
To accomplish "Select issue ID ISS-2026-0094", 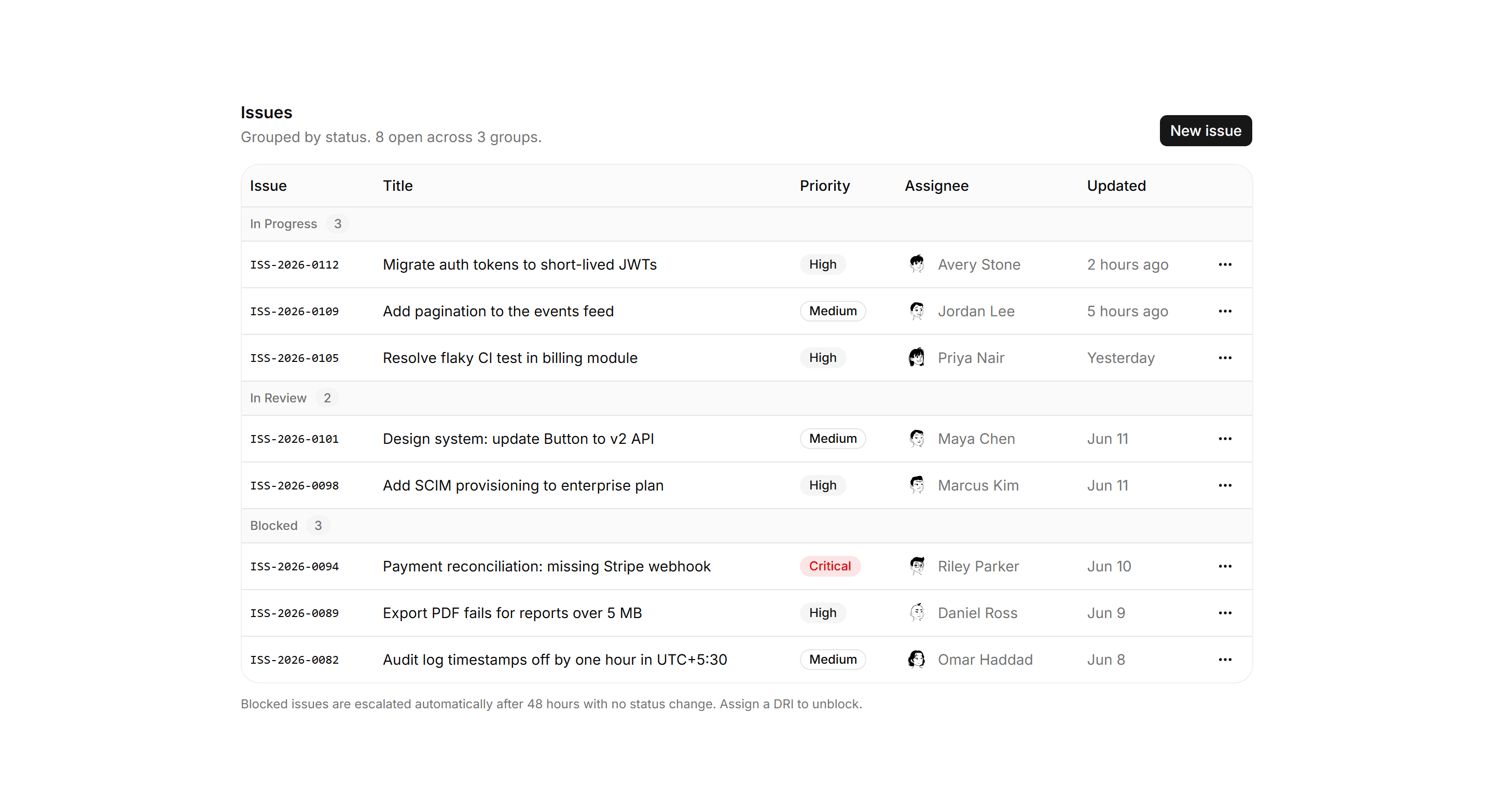I will (x=294, y=567).
